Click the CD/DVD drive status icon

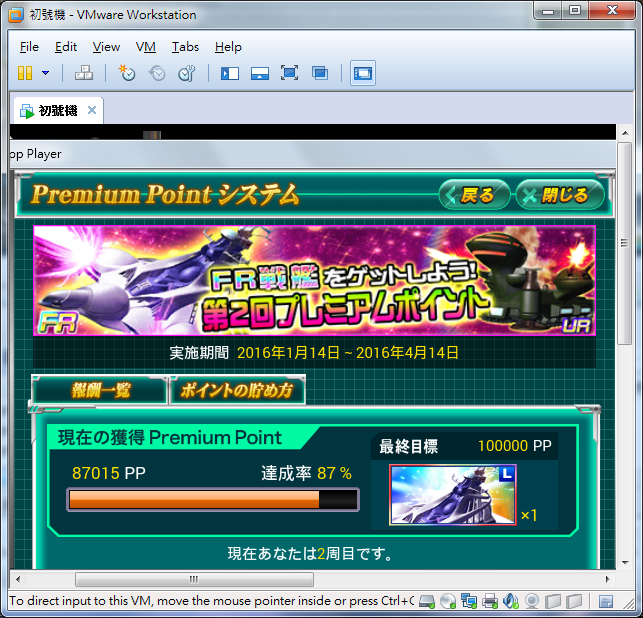pyautogui.click(x=448, y=601)
